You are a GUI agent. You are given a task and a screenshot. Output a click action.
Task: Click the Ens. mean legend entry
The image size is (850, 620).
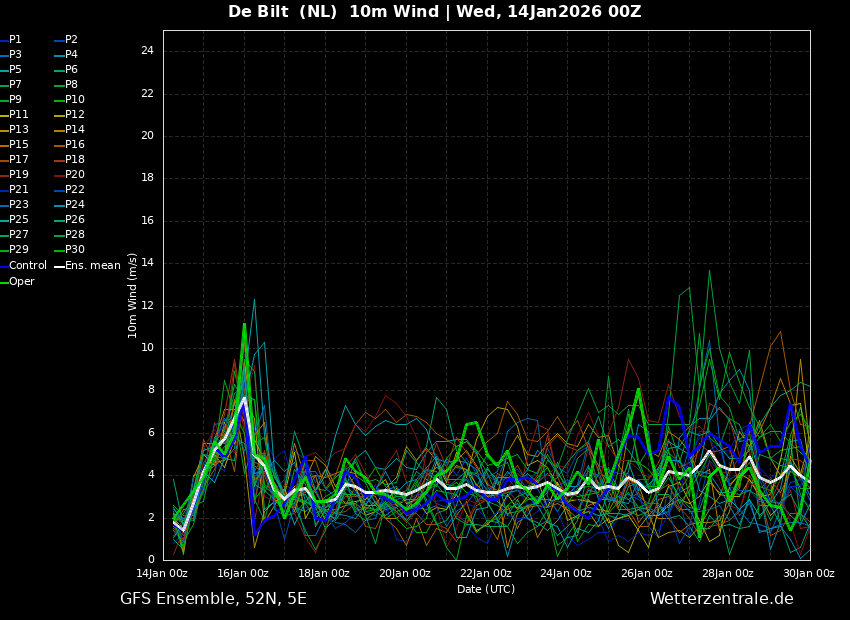coord(88,266)
